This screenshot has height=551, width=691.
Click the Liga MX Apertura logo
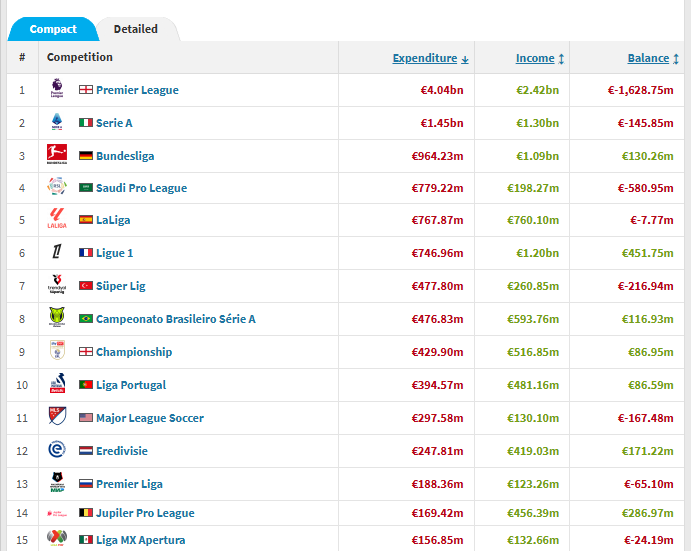tap(57, 538)
